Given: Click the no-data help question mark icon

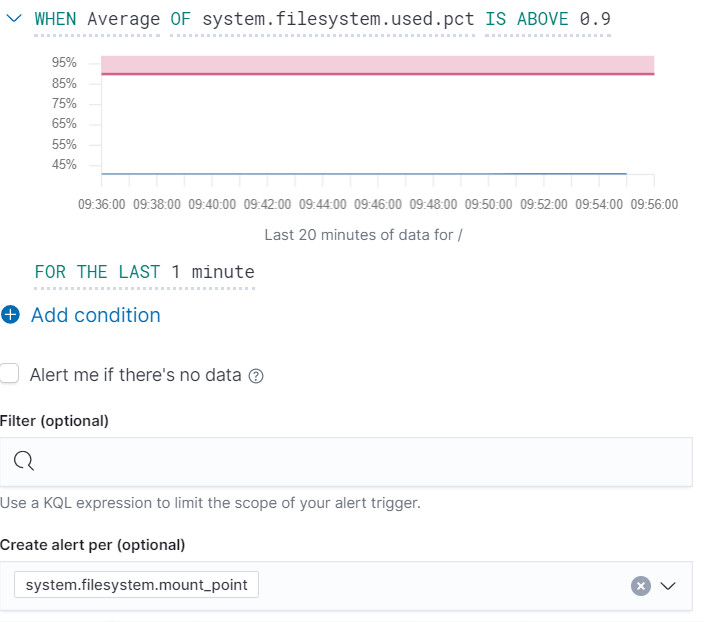Looking at the screenshot, I should (x=256, y=376).
